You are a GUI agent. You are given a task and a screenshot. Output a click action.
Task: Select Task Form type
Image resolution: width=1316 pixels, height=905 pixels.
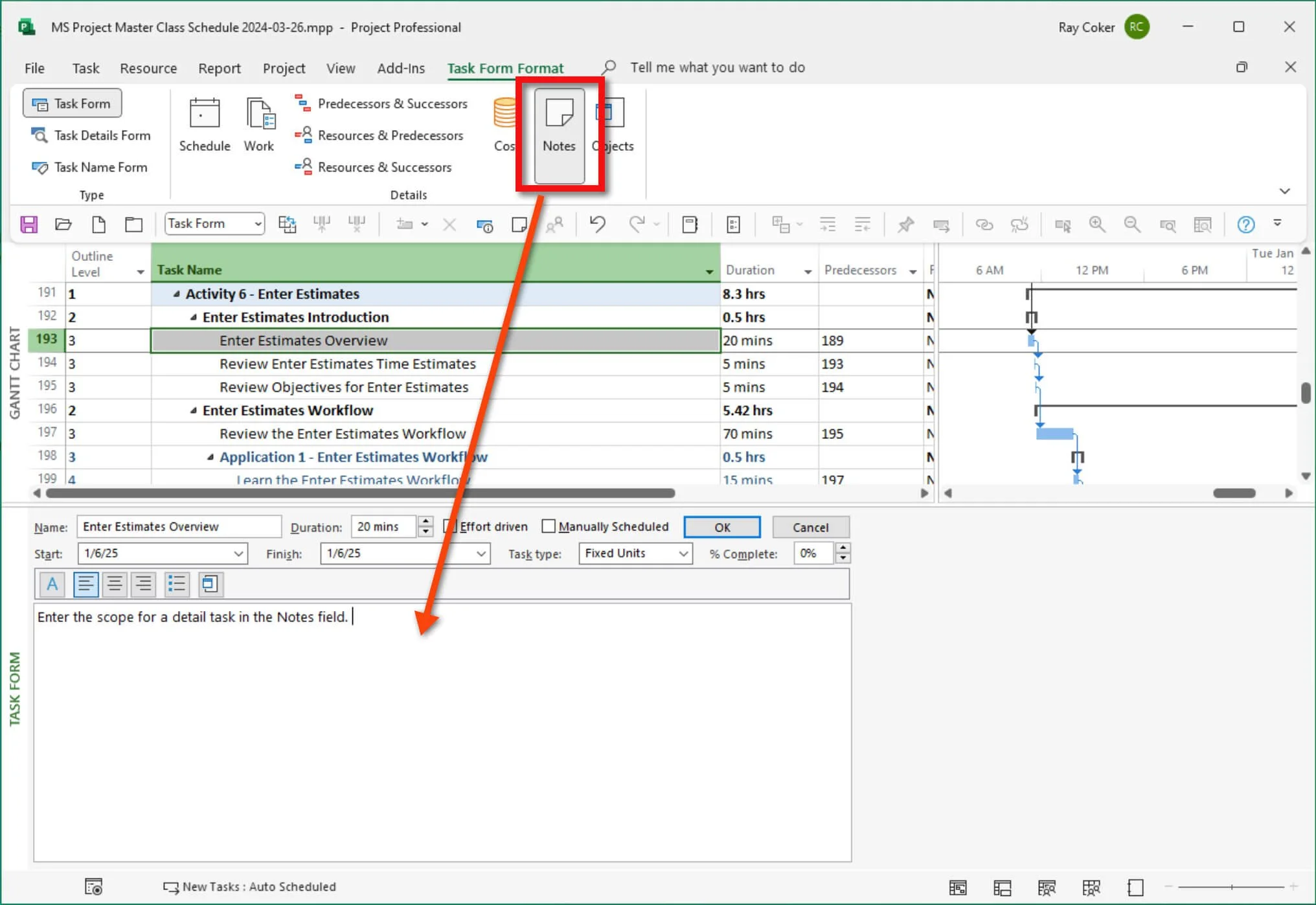coord(72,104)
